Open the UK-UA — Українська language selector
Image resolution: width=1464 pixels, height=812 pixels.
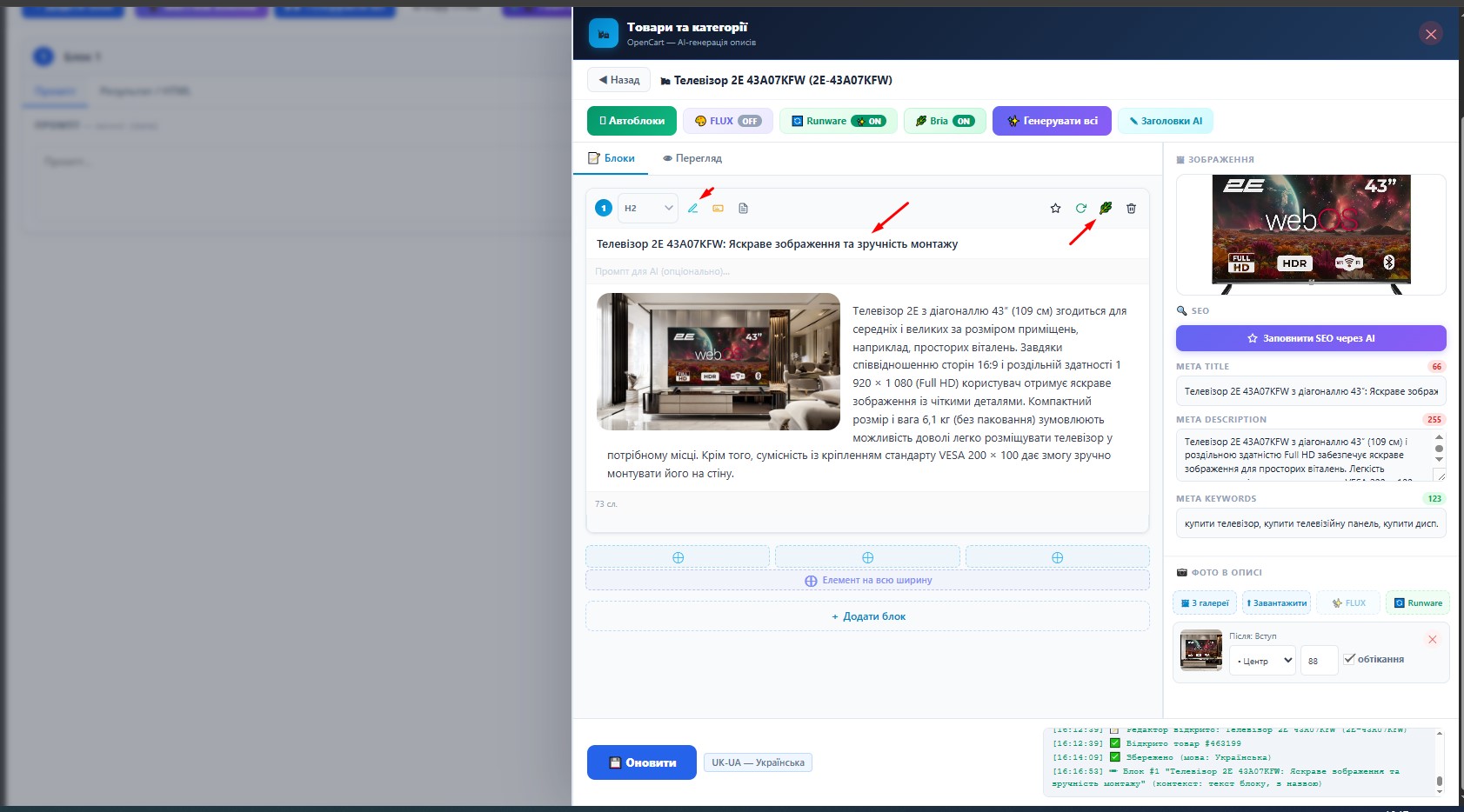758,762
